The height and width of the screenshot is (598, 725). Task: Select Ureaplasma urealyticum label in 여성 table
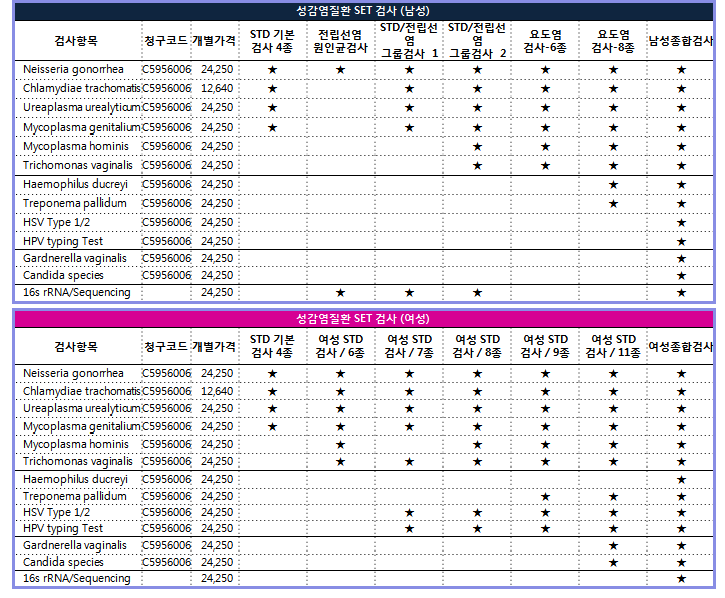(x=81, y=409)
